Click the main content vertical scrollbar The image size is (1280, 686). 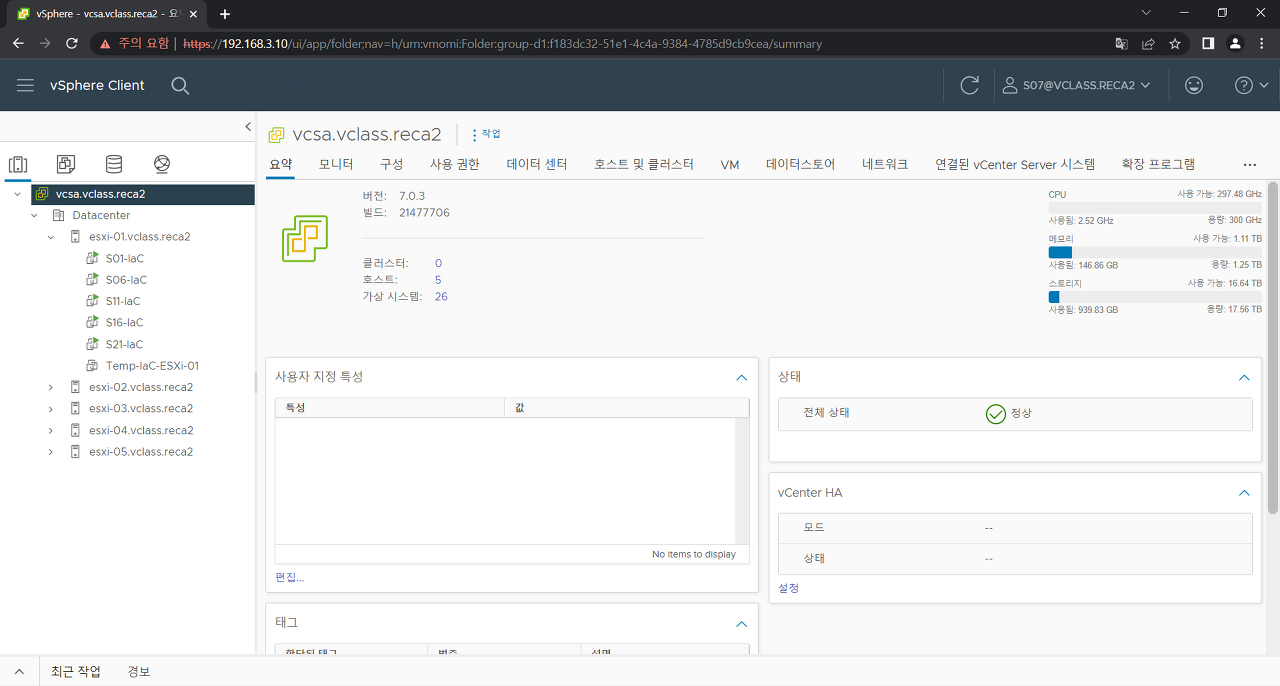click(x=1273, y=348)
